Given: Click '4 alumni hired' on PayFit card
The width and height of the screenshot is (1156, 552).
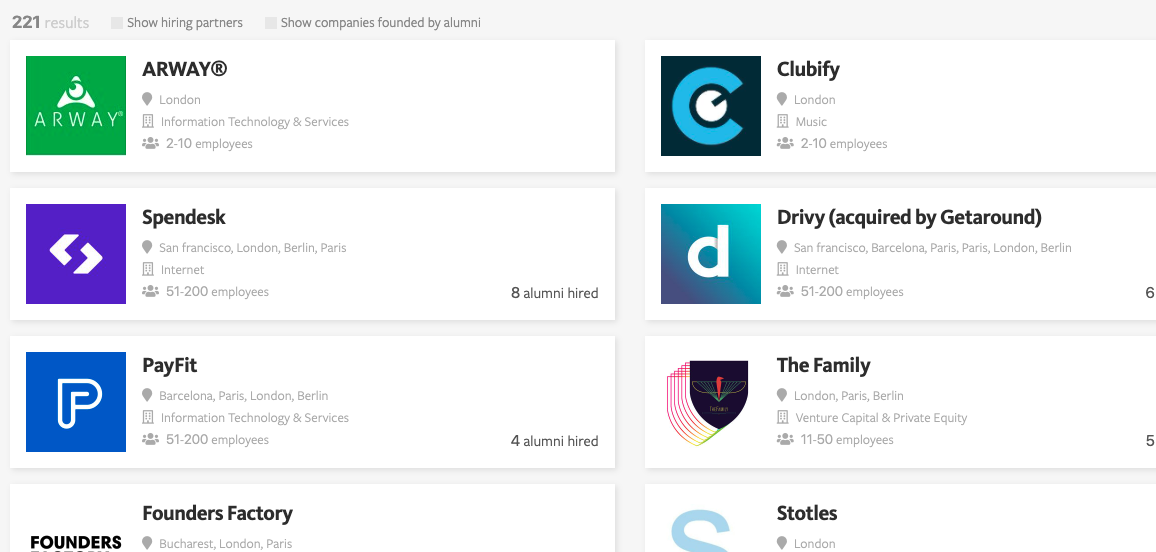Looking at the screenshot, I should click(x=554, y=441).
